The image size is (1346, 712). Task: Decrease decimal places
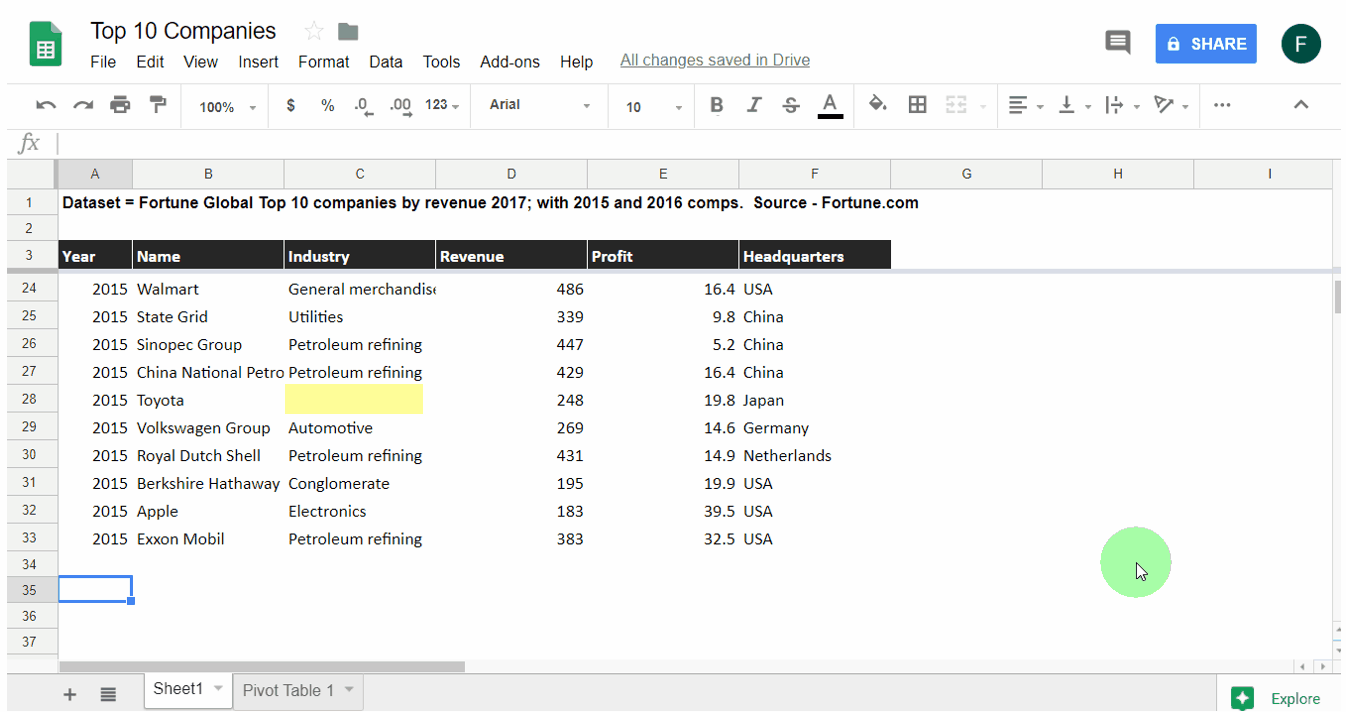(x=363, y=105)
